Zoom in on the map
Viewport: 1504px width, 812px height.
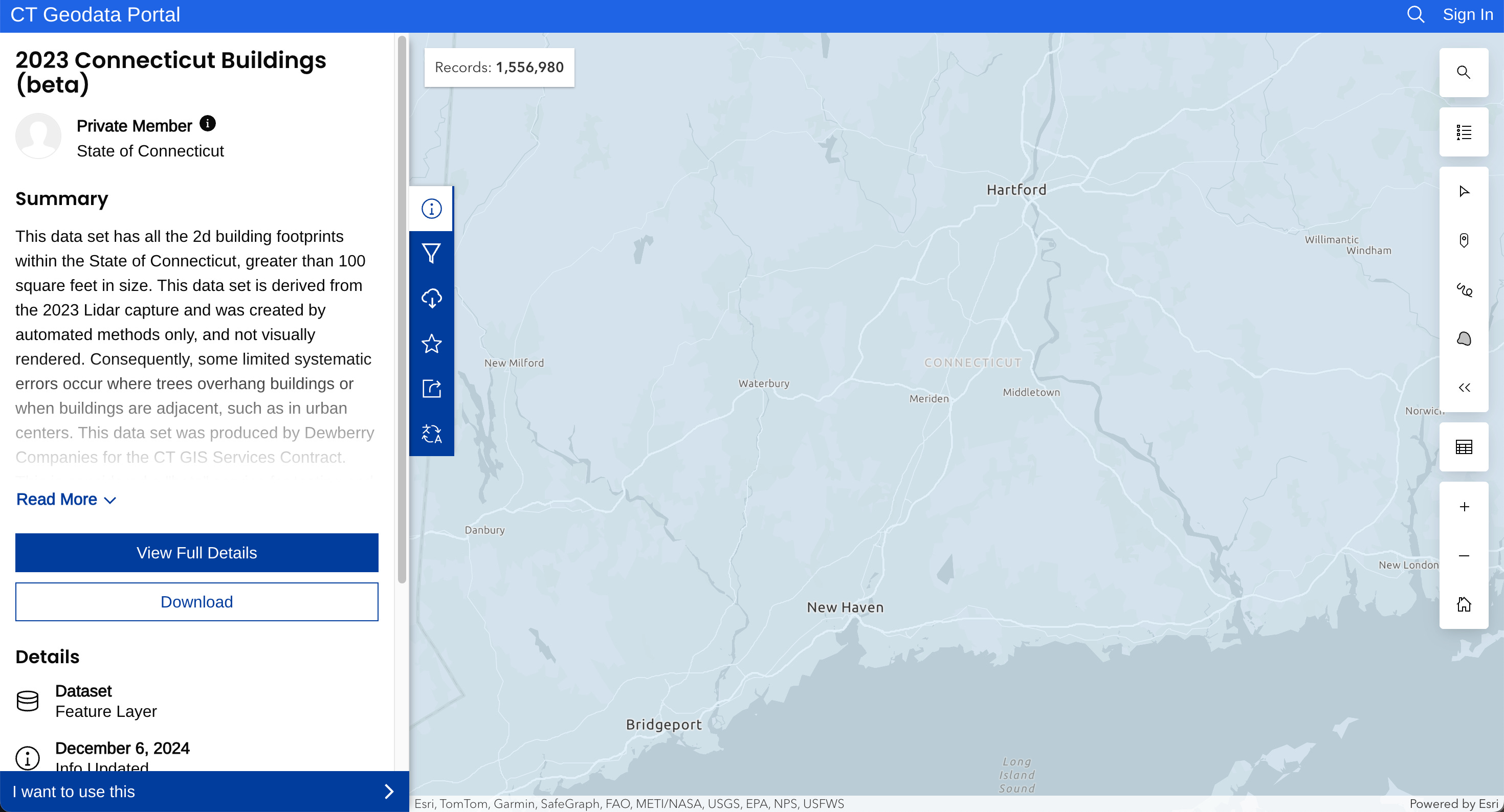tap(1463, 507)
